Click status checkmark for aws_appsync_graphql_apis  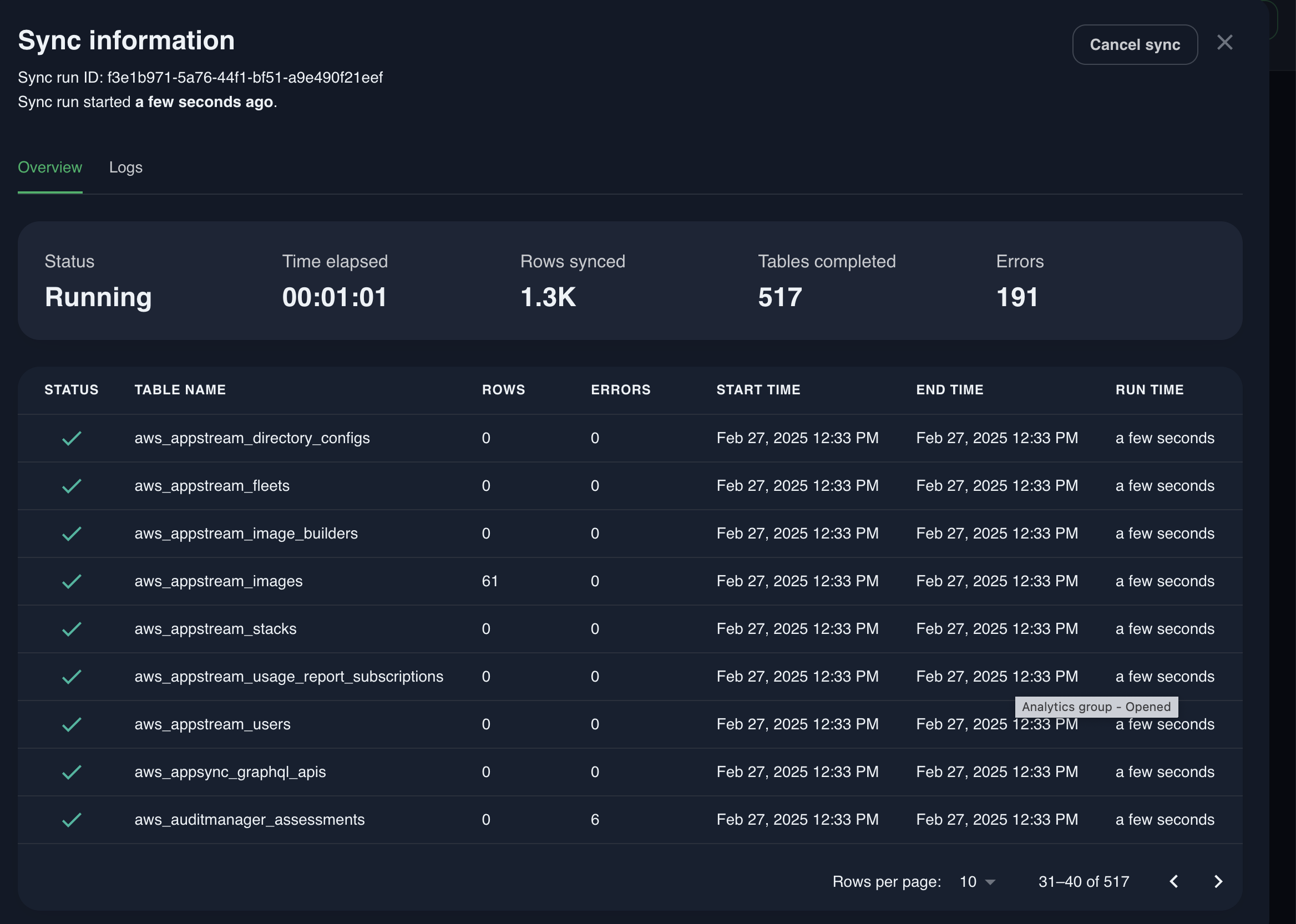pyautogui.click(x=72, y=772)
